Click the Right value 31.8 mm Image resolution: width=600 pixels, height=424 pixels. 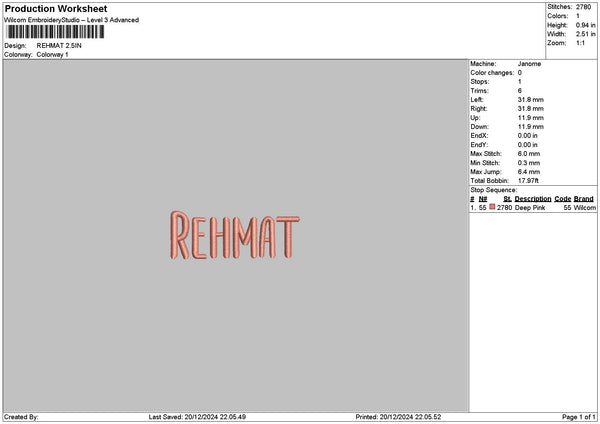[530, 109]
